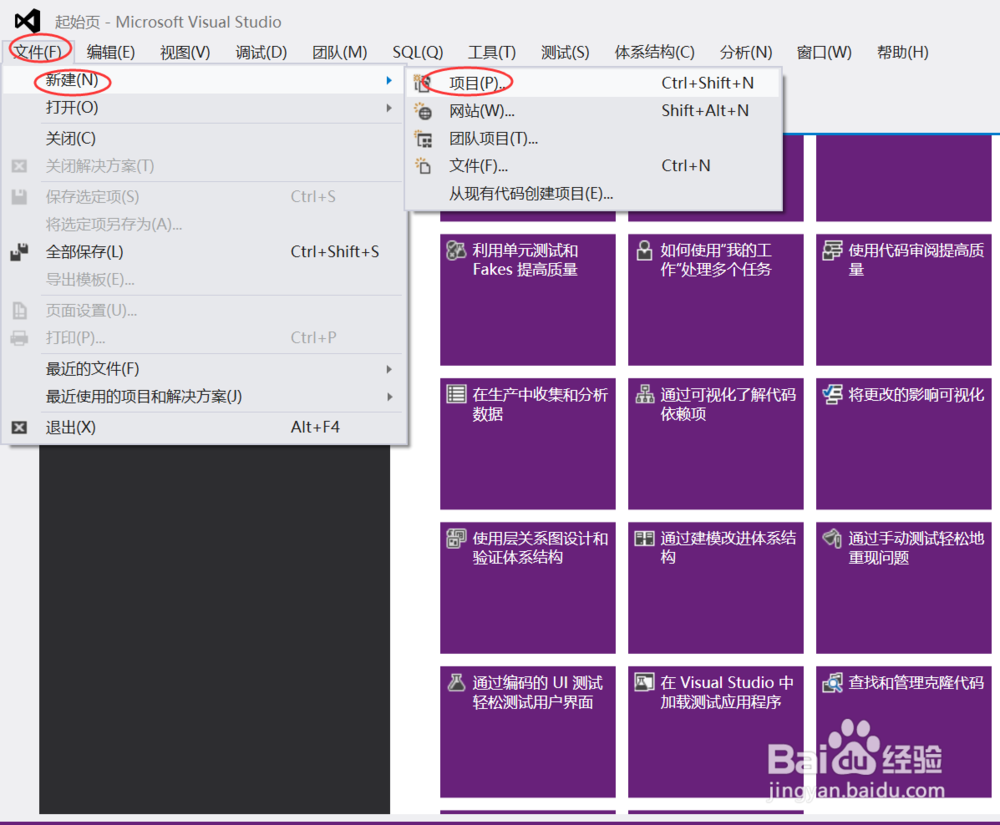The height and width of the screenshot is (825, 1000).
Task: Open the 编辑(E) menu
Action: [111, 52]
